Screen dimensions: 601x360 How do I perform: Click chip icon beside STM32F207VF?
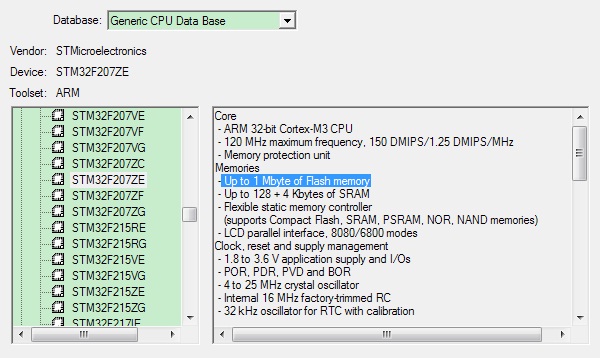[58, 132]
